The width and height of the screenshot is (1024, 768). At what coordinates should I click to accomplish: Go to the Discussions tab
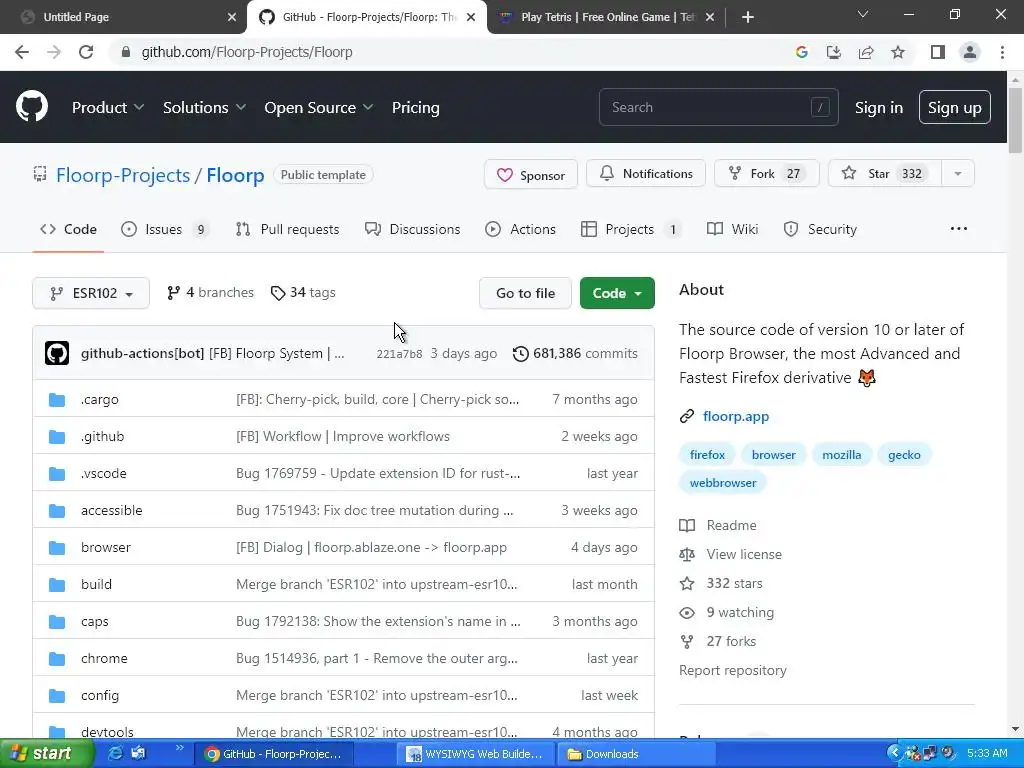click(x=412, y=229)
